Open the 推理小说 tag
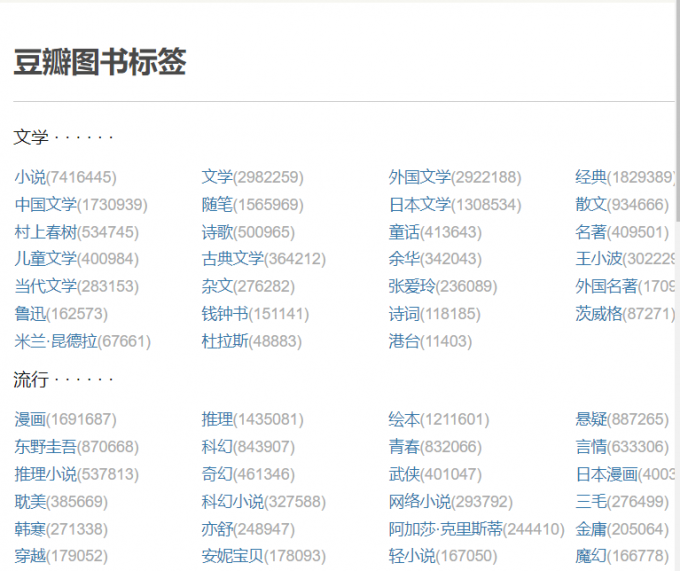The height and width of the screenshot is (571, 680). [x=46, y=474]
